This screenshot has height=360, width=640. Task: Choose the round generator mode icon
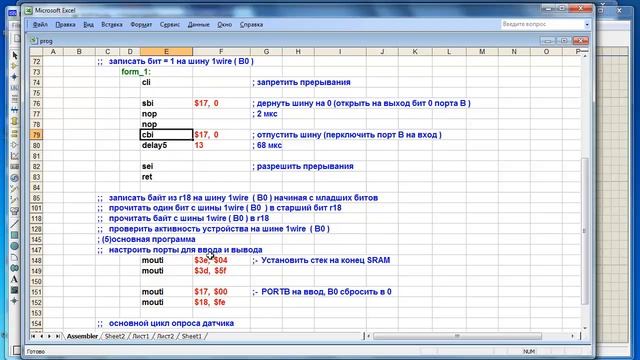pos(15,178)
